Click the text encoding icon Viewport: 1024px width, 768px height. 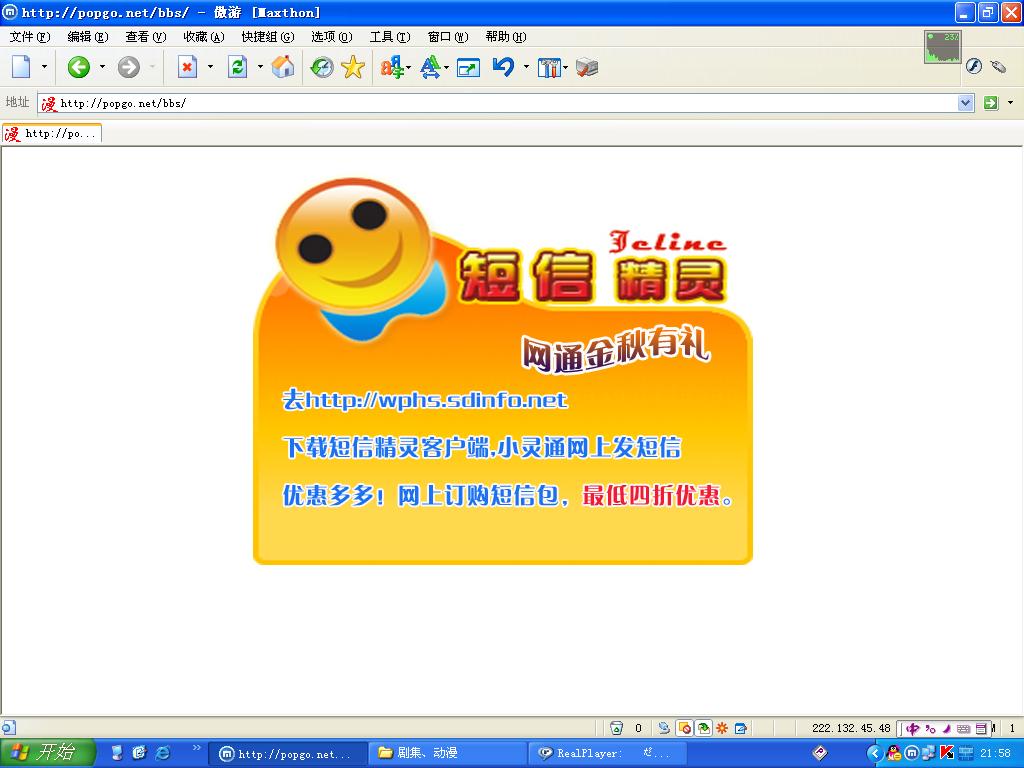[392, 67]
